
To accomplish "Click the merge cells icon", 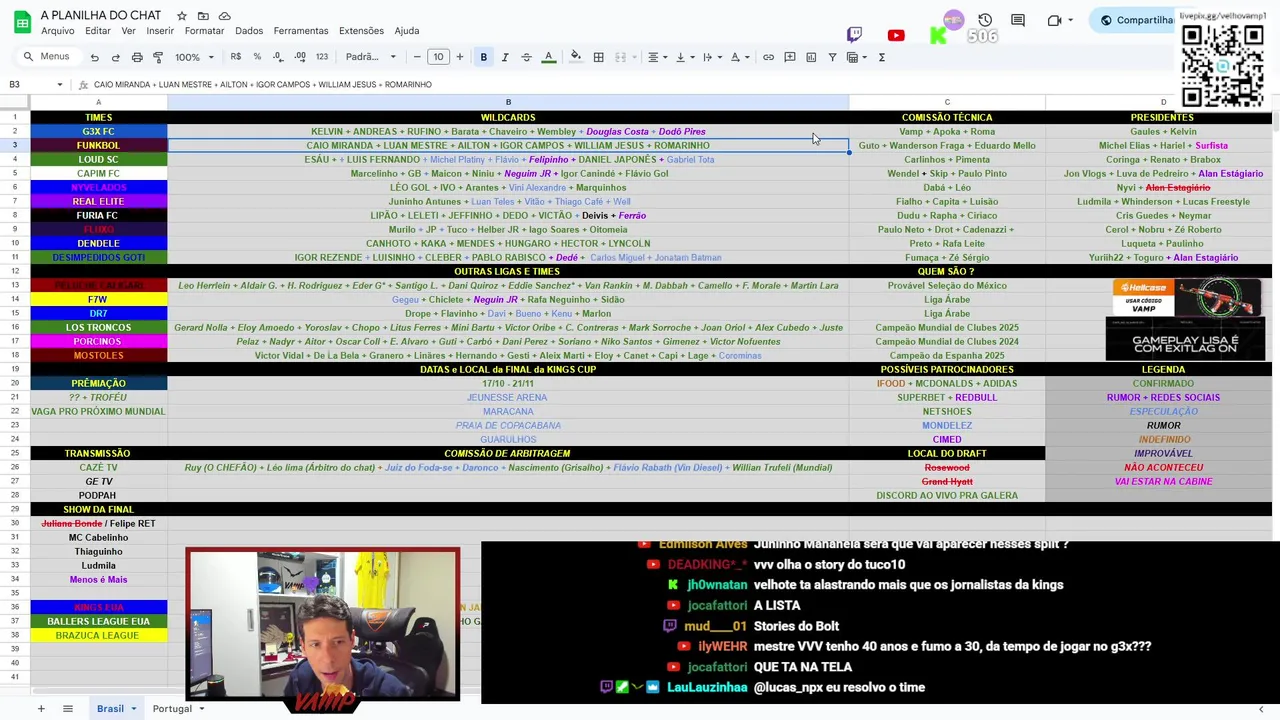I will coord(620,57).
